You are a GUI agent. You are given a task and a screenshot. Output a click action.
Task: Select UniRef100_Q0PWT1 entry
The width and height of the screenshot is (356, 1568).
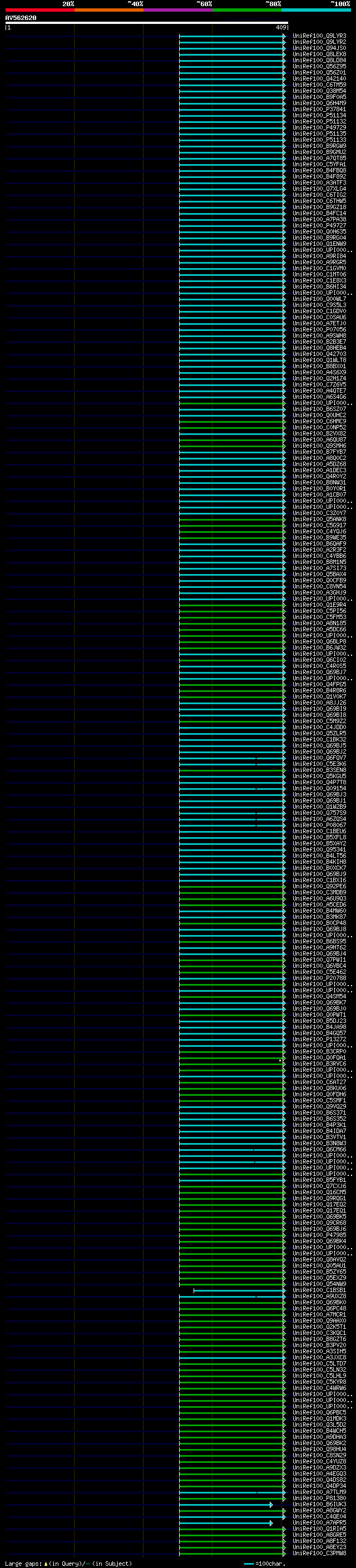319,1015
